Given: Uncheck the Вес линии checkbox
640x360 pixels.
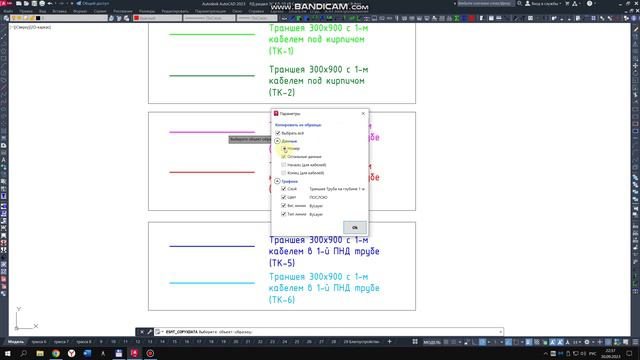Looking at the screenshot, I should [284, 206].
